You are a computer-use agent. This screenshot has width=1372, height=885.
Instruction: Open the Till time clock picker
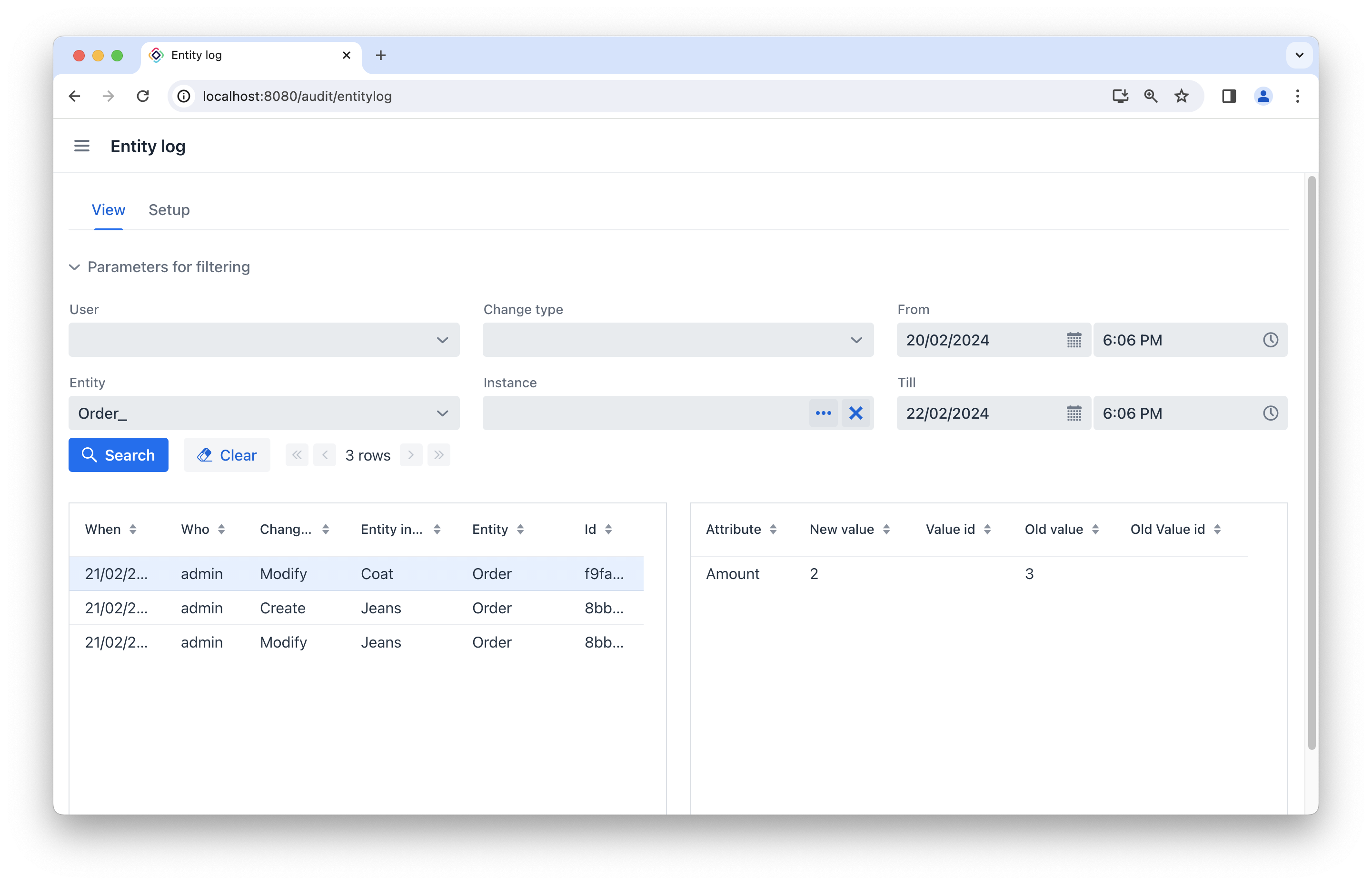(1270, 413)
